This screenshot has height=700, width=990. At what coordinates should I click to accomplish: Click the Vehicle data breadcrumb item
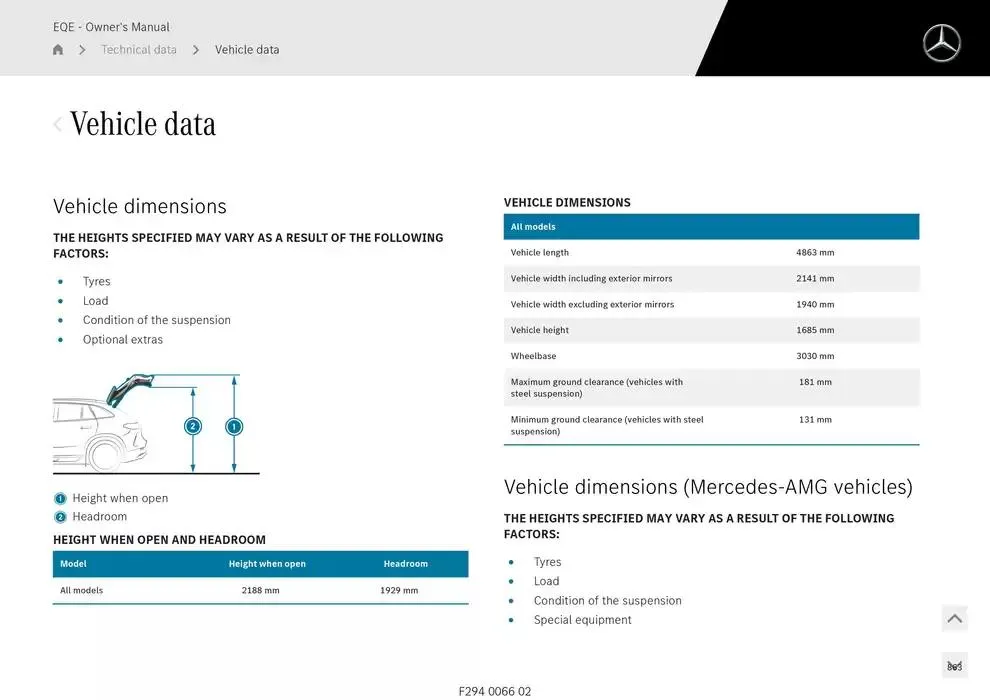(247, 50)
